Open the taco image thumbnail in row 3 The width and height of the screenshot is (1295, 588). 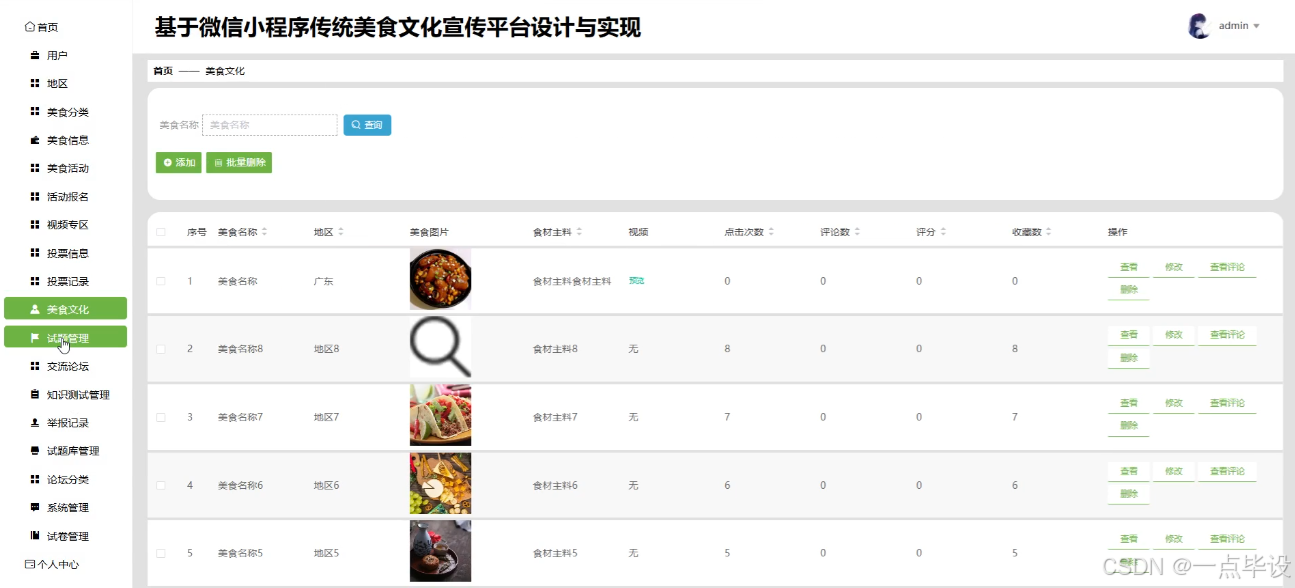point(440,415)
